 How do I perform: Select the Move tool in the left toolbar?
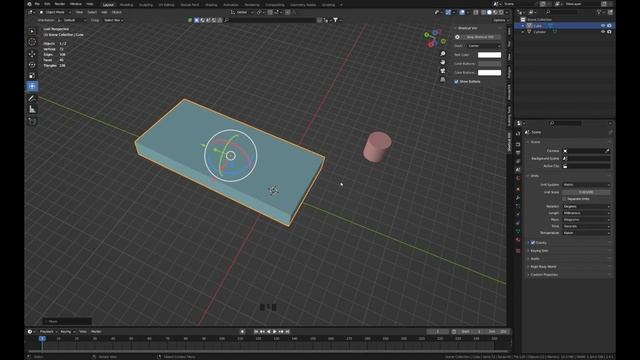[32, 54]
